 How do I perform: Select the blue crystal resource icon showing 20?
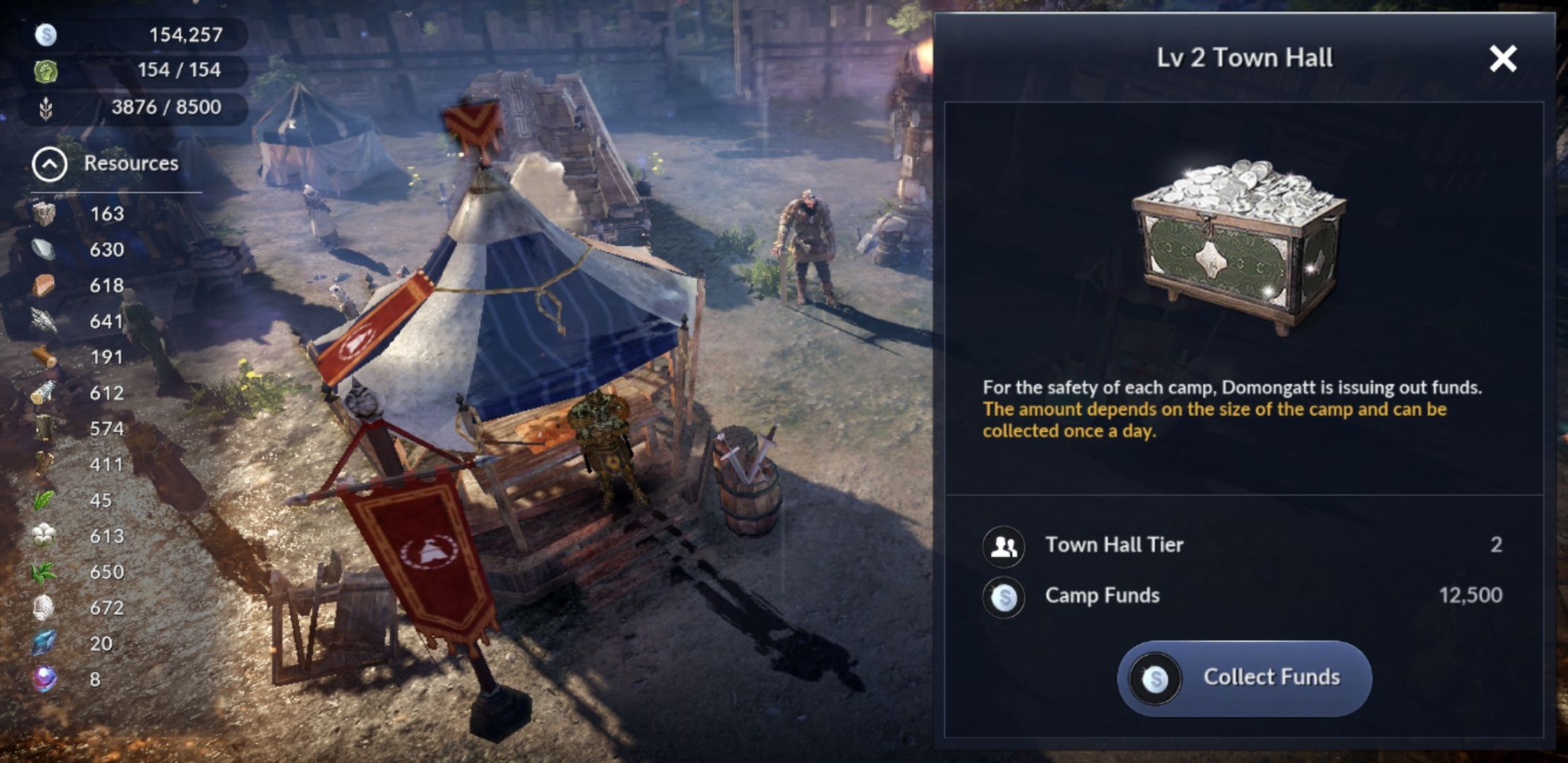point(44,643)
